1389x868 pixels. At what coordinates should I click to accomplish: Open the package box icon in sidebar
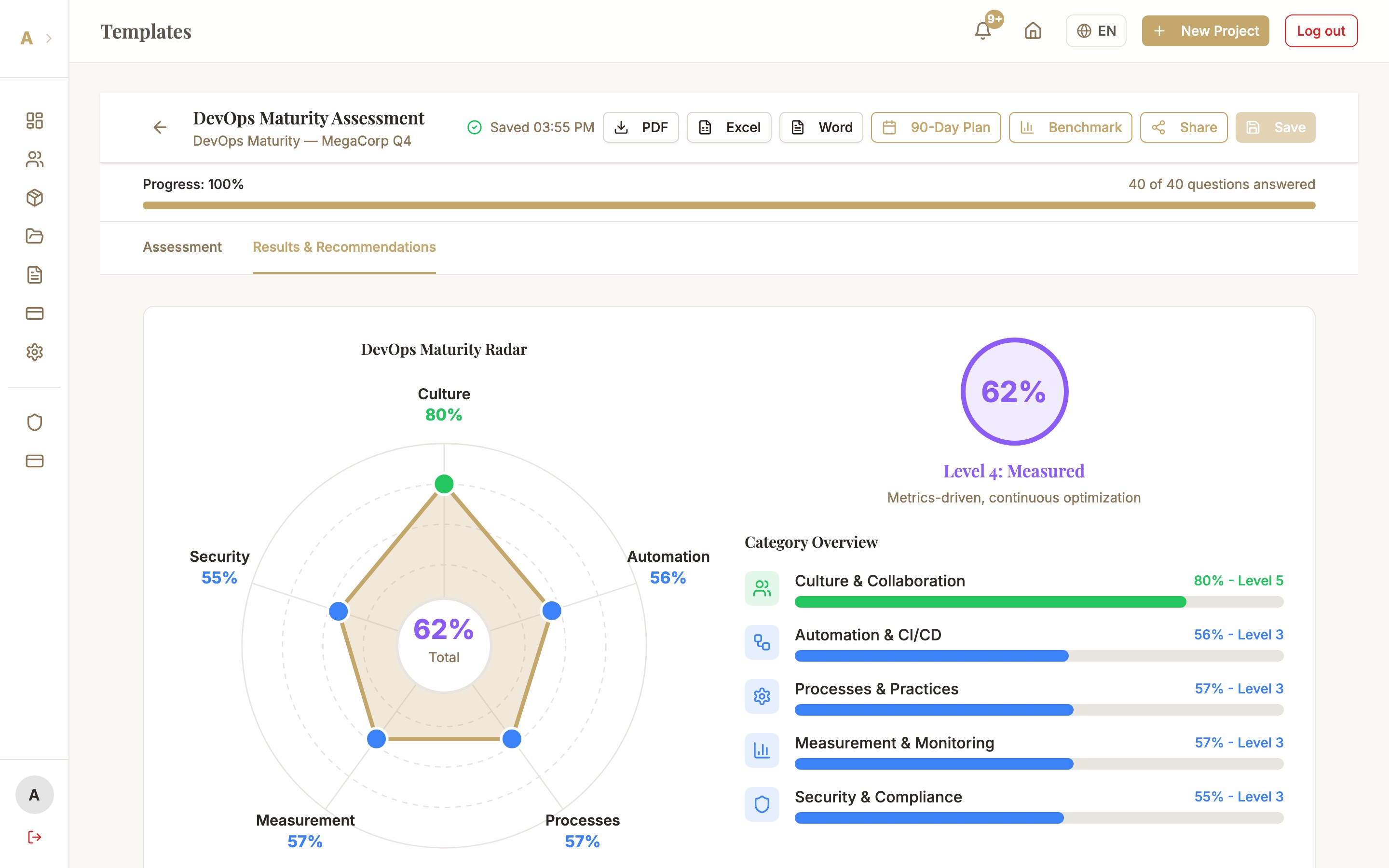point(34,198)
